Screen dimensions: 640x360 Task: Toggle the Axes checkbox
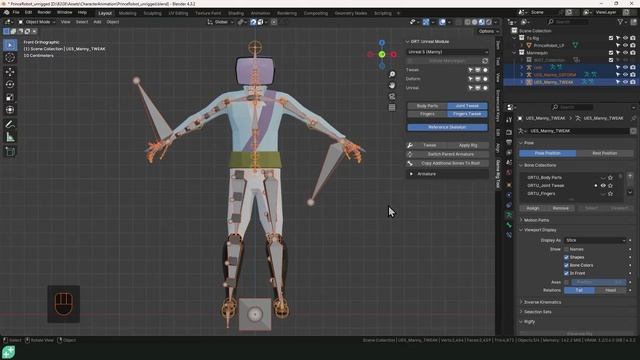pos(566,282)
